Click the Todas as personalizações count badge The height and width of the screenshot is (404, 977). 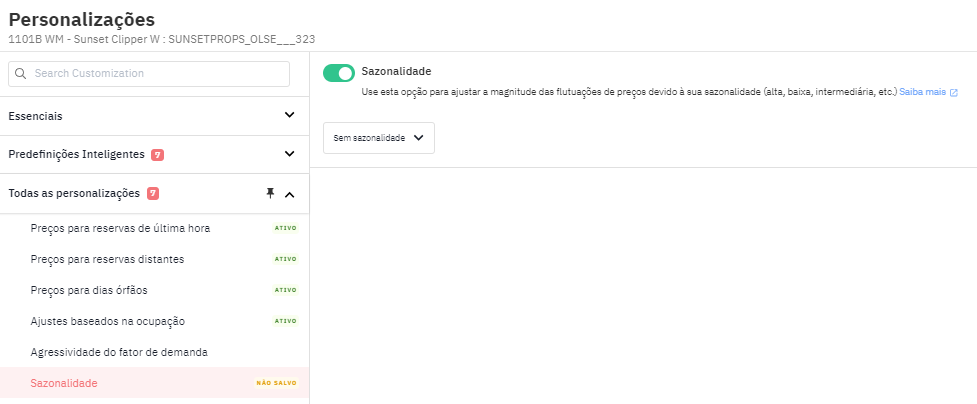[153, 194]
